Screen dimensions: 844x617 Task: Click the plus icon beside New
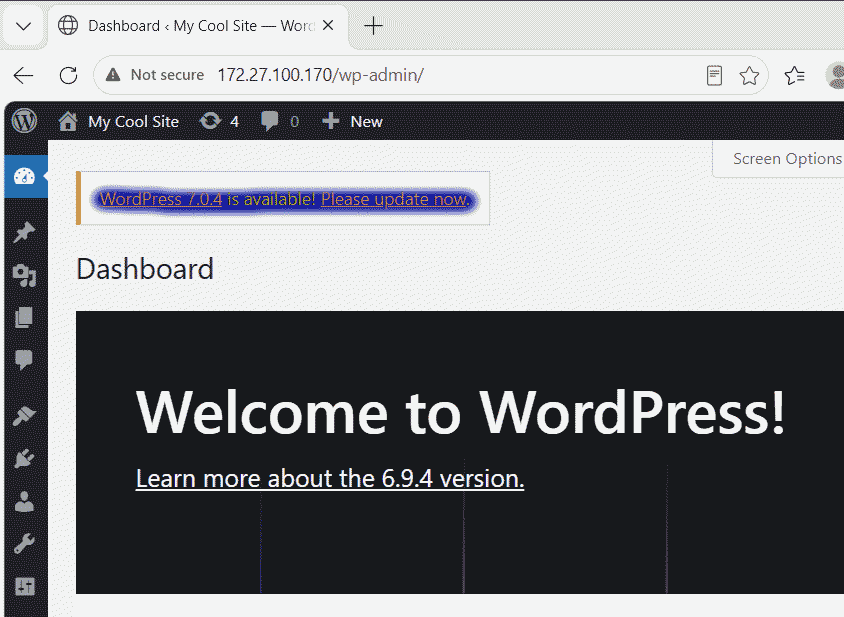330,121
